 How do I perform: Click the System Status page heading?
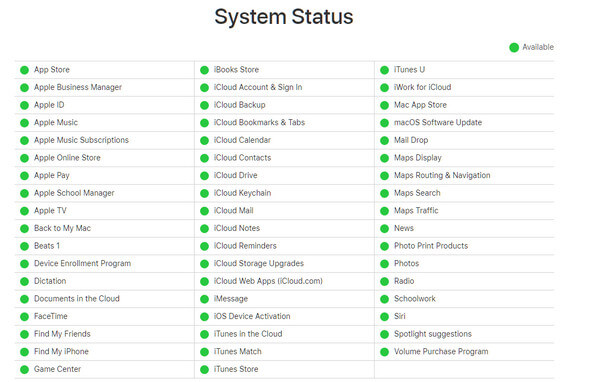click(284, 17)
